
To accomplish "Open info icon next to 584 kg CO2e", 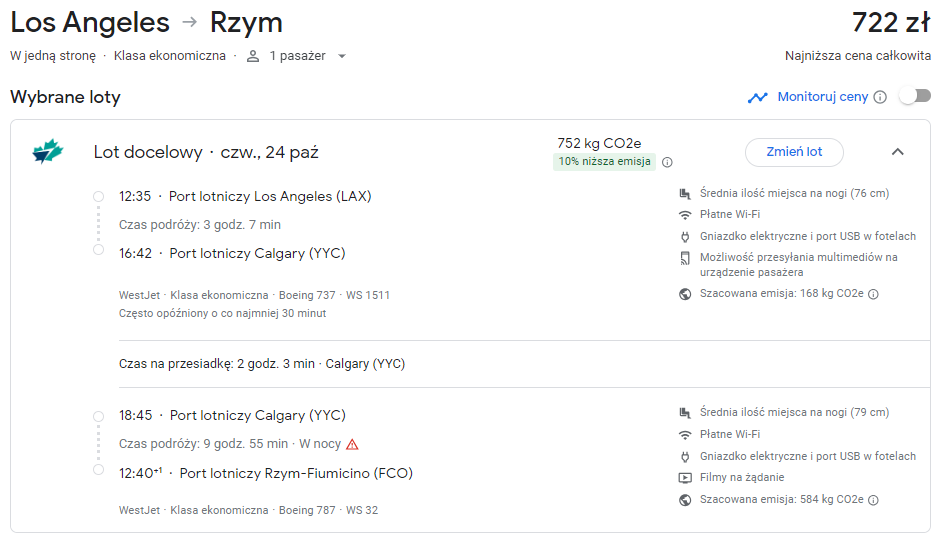I will tap(874, 500).
